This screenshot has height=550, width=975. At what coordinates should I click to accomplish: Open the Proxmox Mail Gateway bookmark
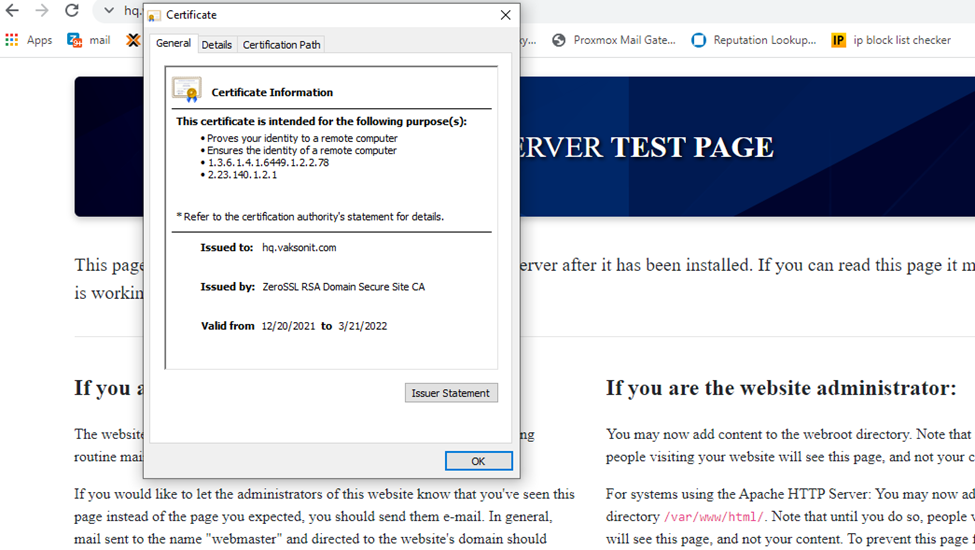(x=614, y=40)
